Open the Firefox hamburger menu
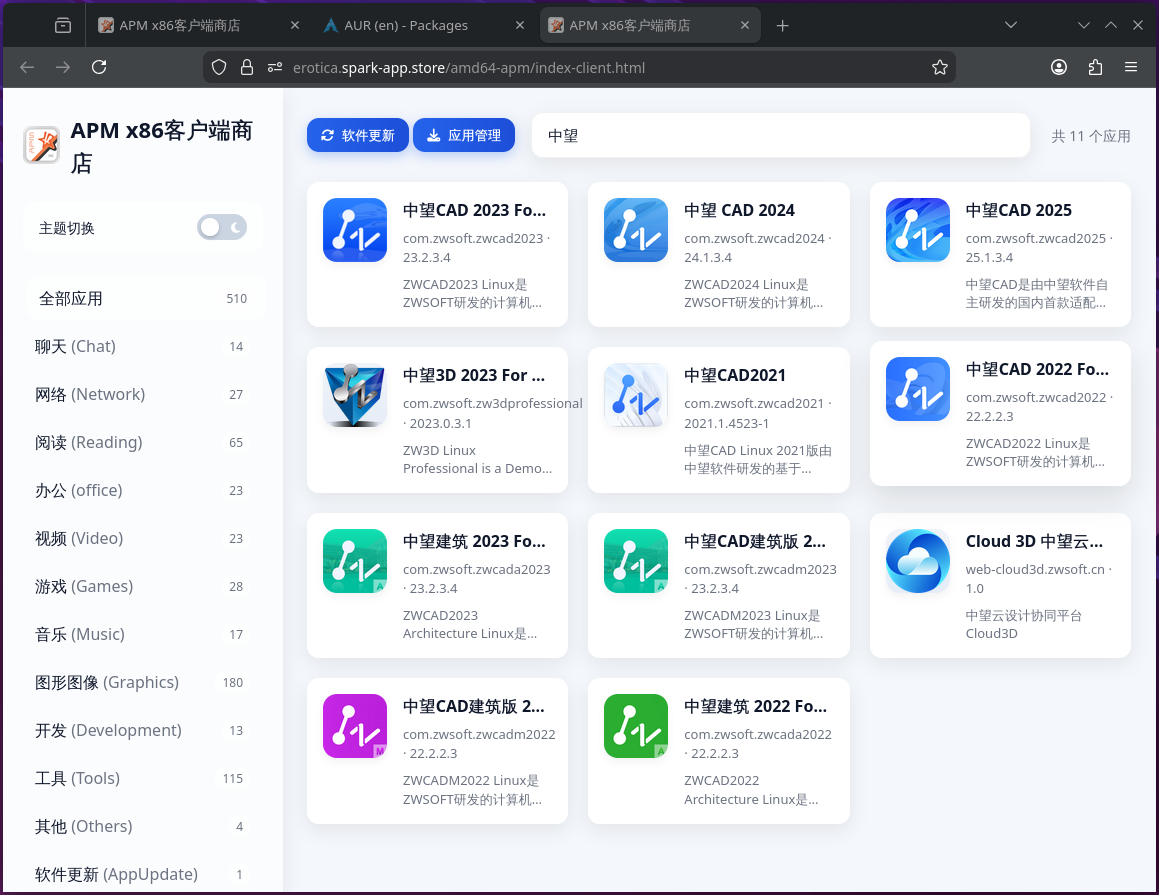The image size is (1159, 895). coord(1131,67)
